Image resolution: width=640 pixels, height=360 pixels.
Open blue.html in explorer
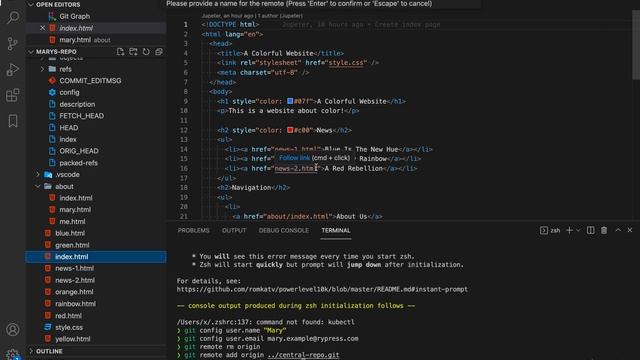70,233
